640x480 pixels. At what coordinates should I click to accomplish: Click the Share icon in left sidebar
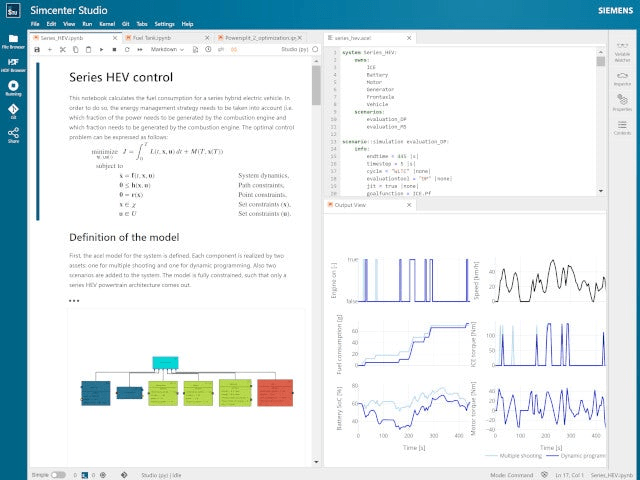click(x=14, y=134)
